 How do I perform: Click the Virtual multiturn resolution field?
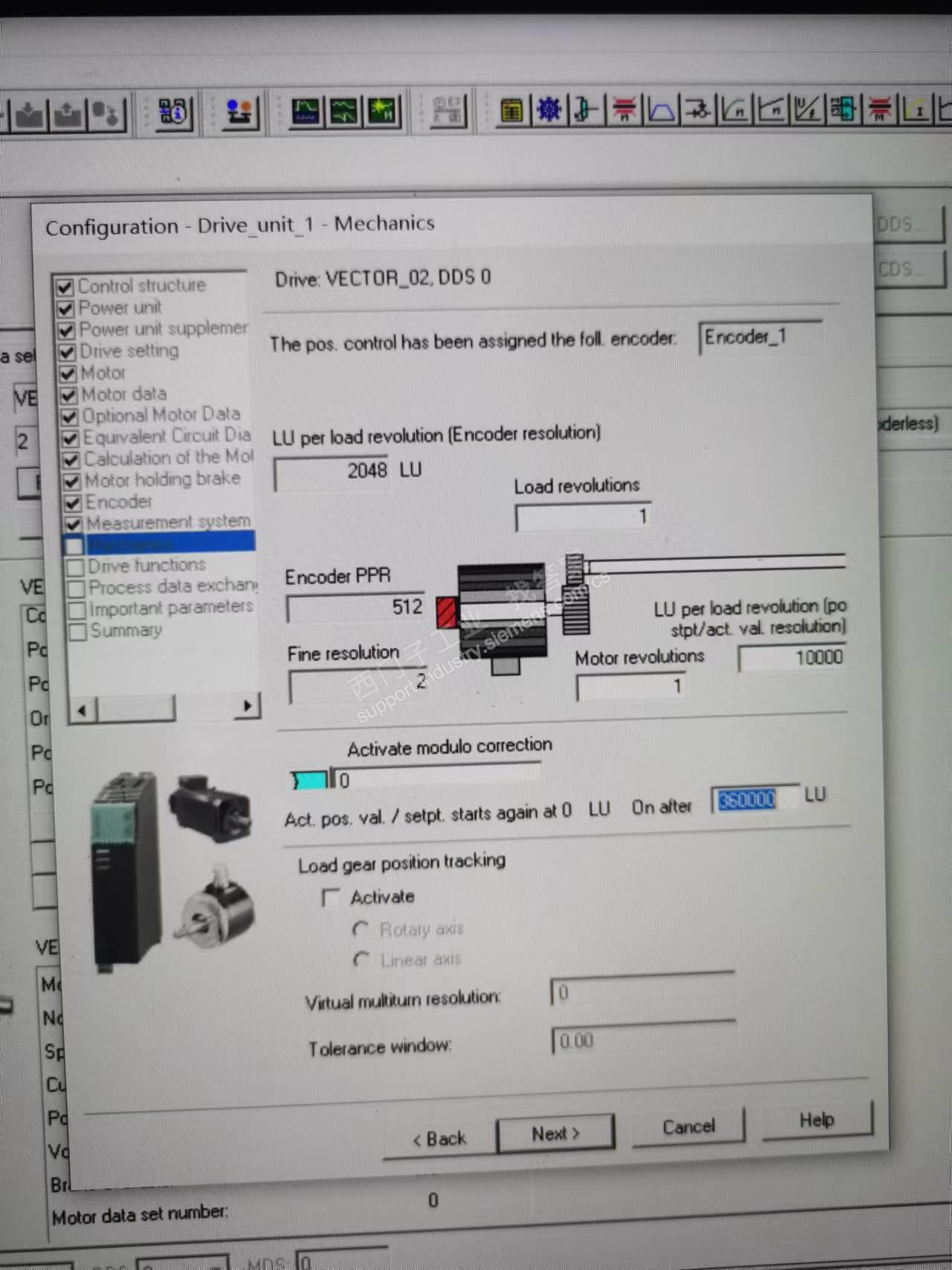[643, 991]
